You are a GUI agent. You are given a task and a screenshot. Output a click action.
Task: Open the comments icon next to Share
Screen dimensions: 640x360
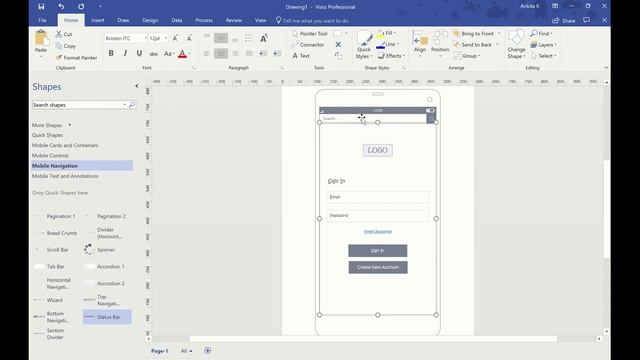coord(587,20)
